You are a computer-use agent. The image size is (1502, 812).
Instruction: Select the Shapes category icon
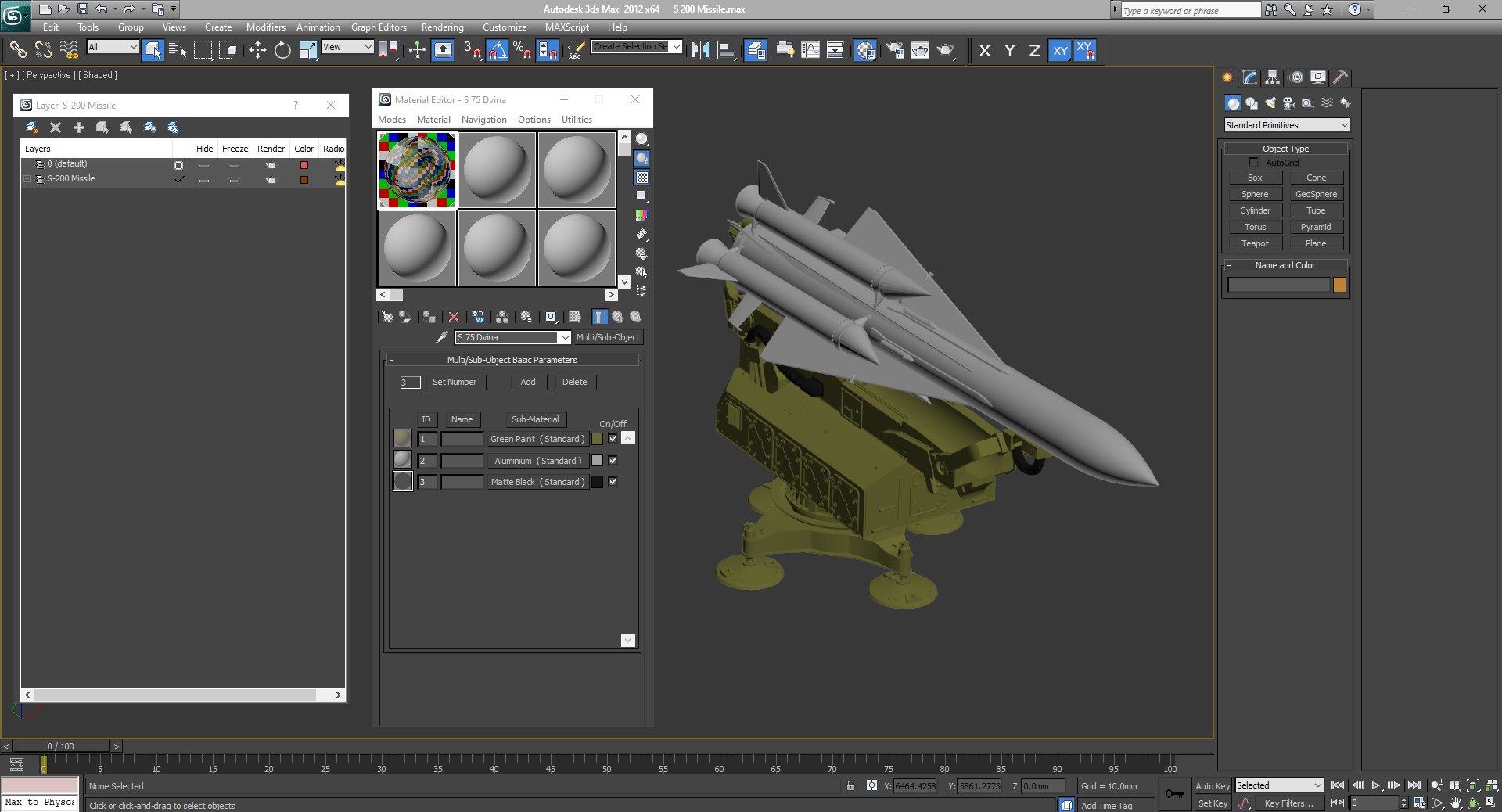(1252, 103)
